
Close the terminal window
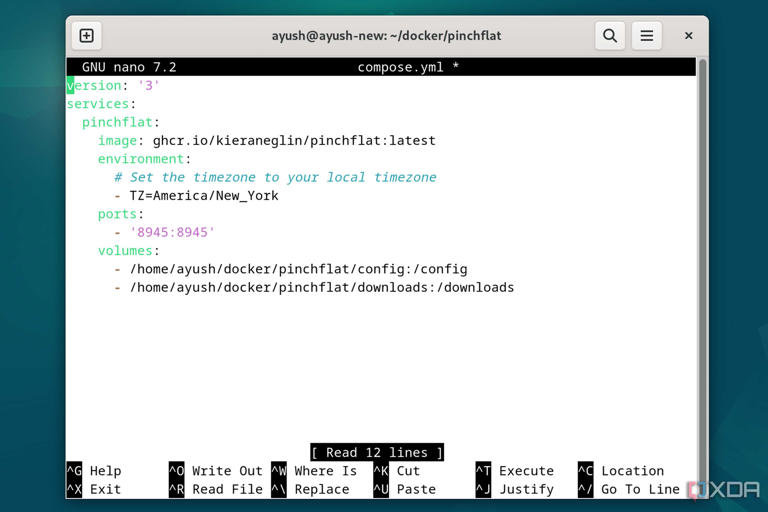(x=688, y=36)
